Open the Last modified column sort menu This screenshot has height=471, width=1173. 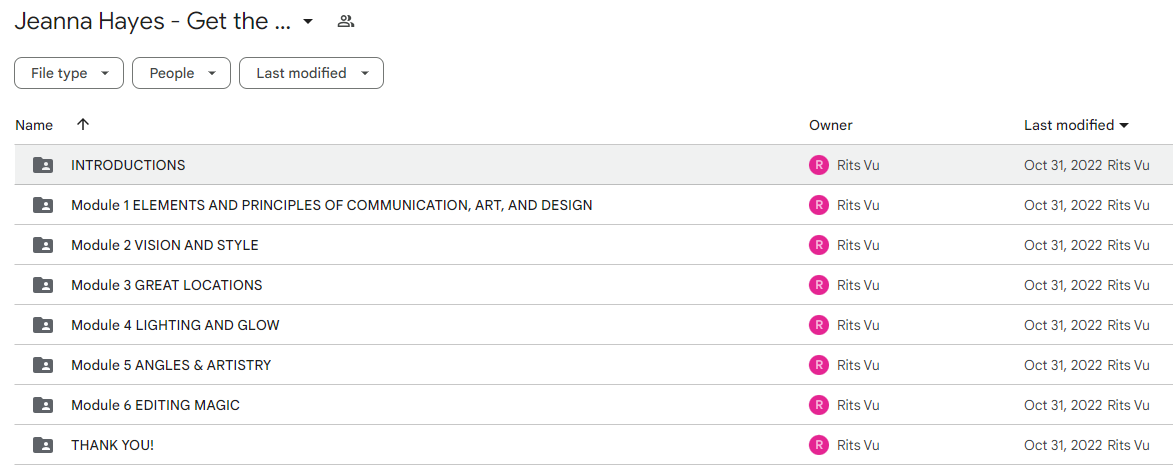pyautogui.click(x=1076, y=125)
